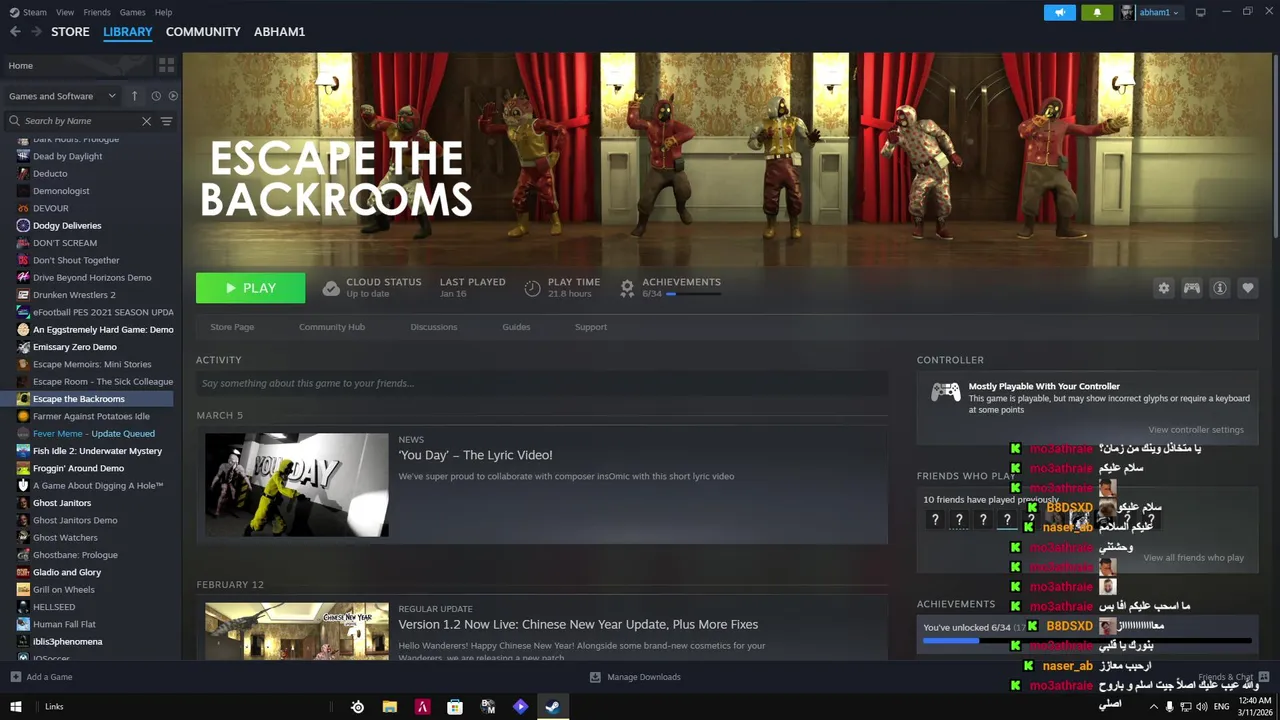Image resolution: width=1280 pixels, height=720 pixels.
Task: Click the achievements gear-badge icon
Action: [x=627, y=288]
